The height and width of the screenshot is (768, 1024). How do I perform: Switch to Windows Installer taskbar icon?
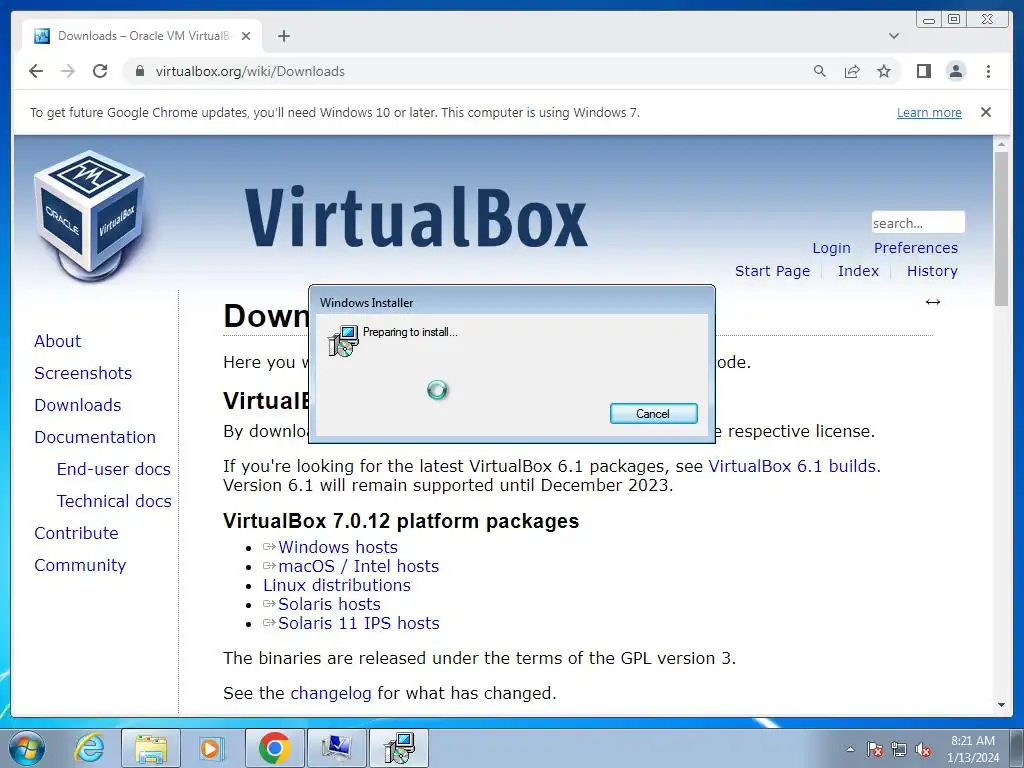[398, 748]
